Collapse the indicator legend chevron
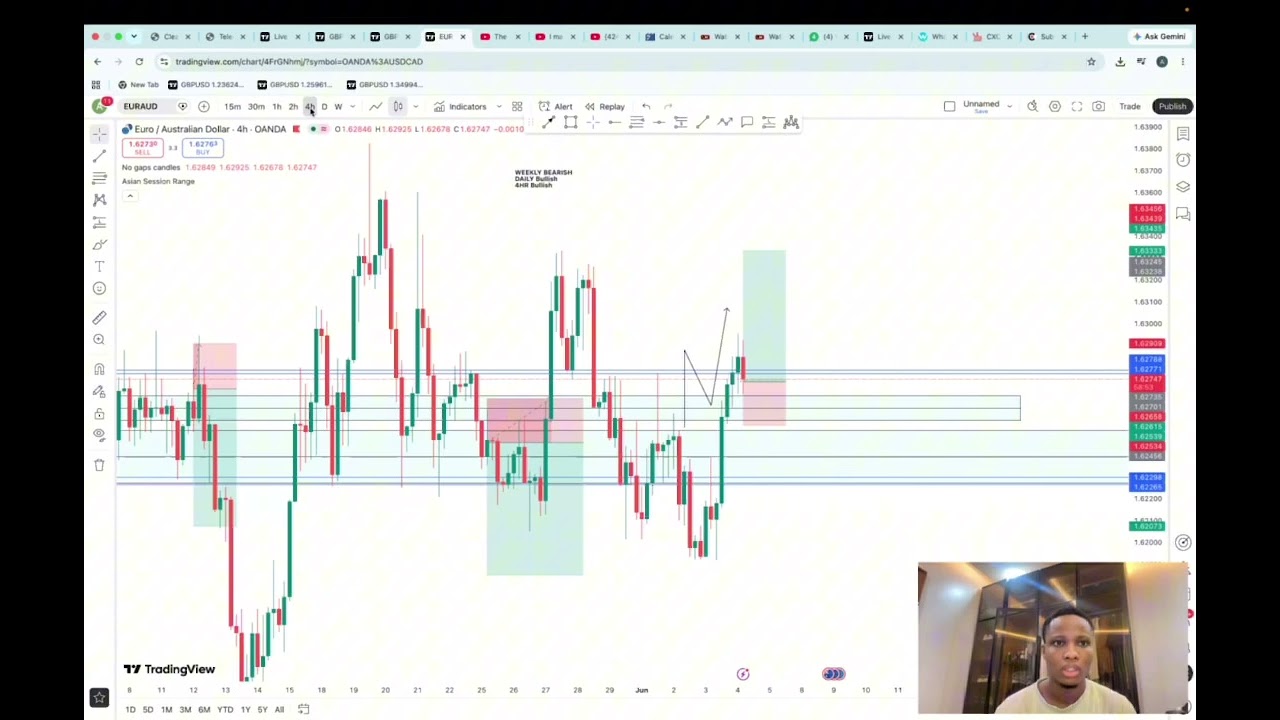The width and height of the screenshot is (1280, 720). tap(129, 196)
